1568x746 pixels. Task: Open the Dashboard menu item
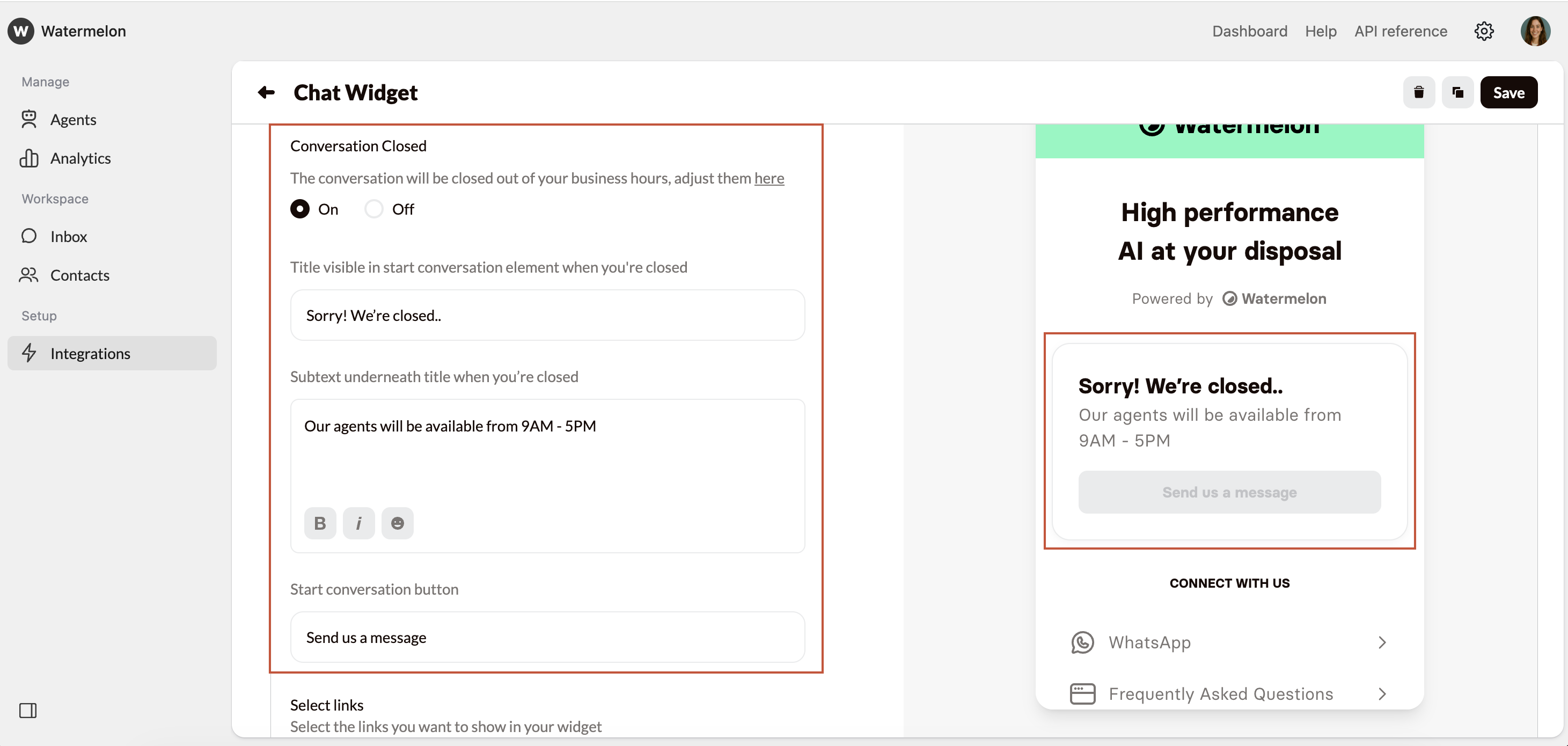pyautogui.click(x=1249, y=31)
